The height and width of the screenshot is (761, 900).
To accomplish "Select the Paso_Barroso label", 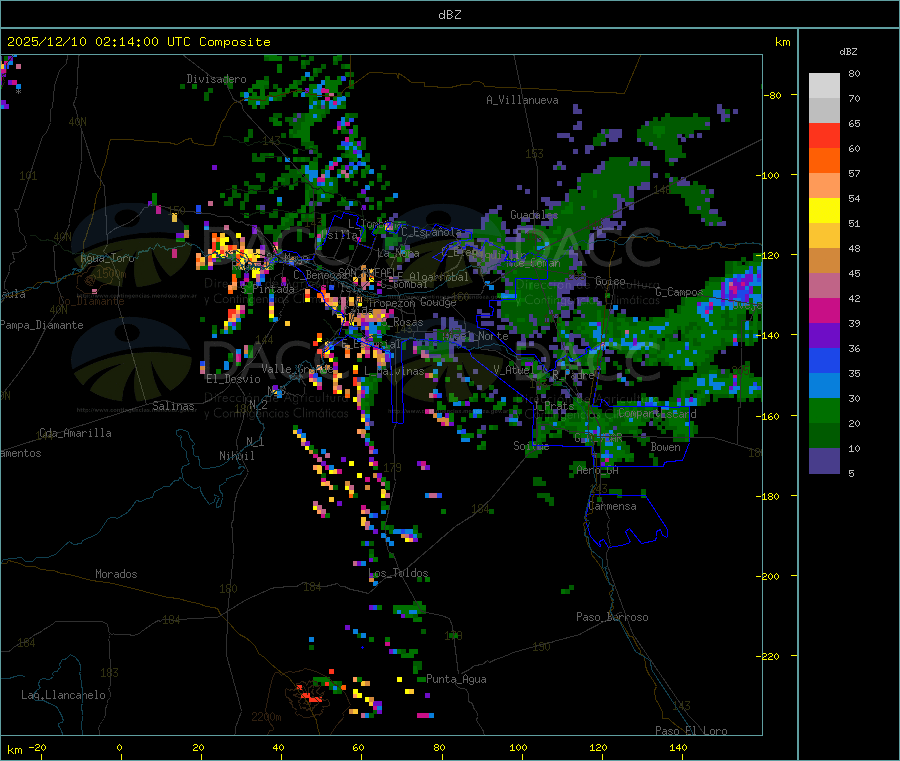I will click(612, 617).
